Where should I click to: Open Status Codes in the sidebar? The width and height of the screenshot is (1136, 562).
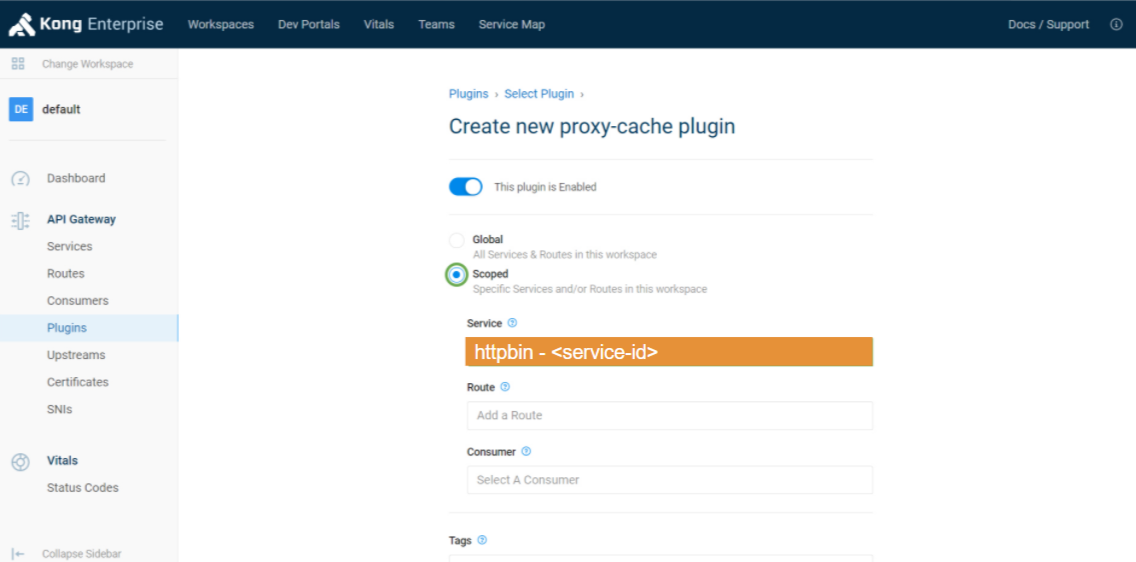[x=83, y=487]
